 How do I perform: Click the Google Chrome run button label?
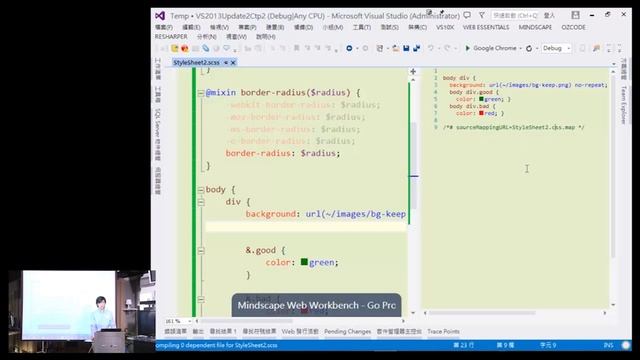(495, 48)
